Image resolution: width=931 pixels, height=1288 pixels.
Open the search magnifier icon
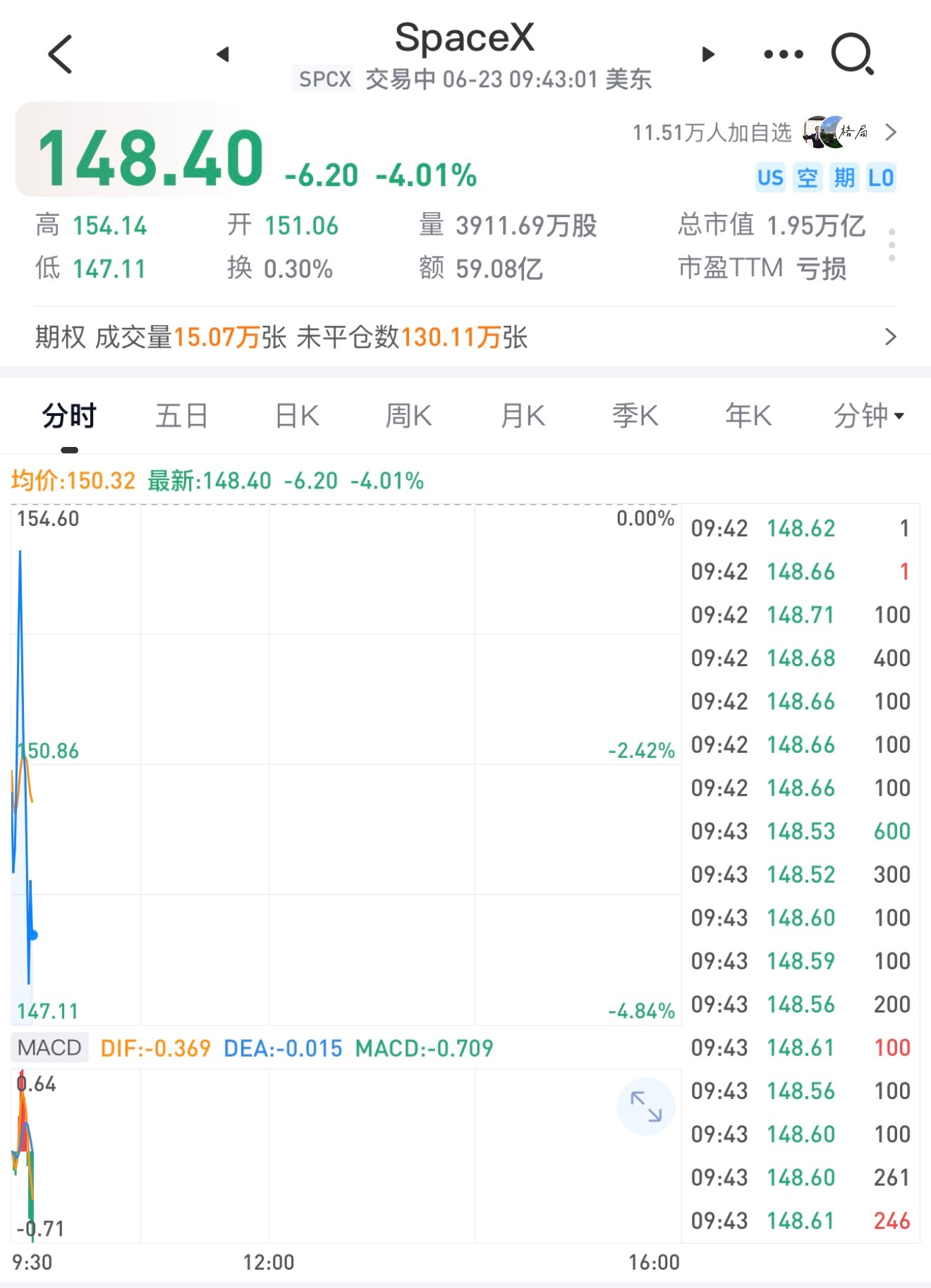click(x=853, y=54)
